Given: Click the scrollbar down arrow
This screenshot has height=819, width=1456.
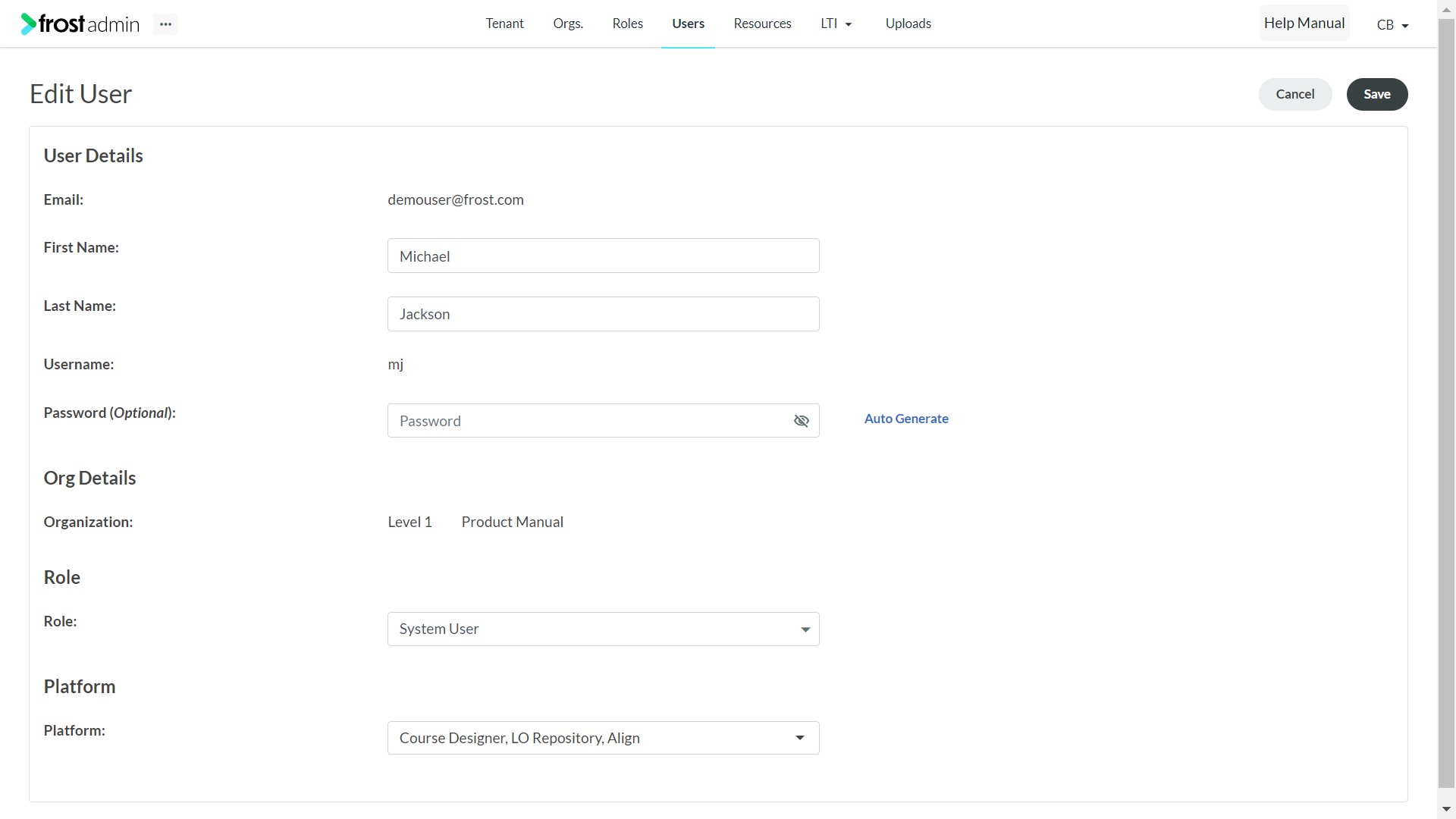Looking at the screenshot, I should pyautogui.click(x=1446, y=810).
